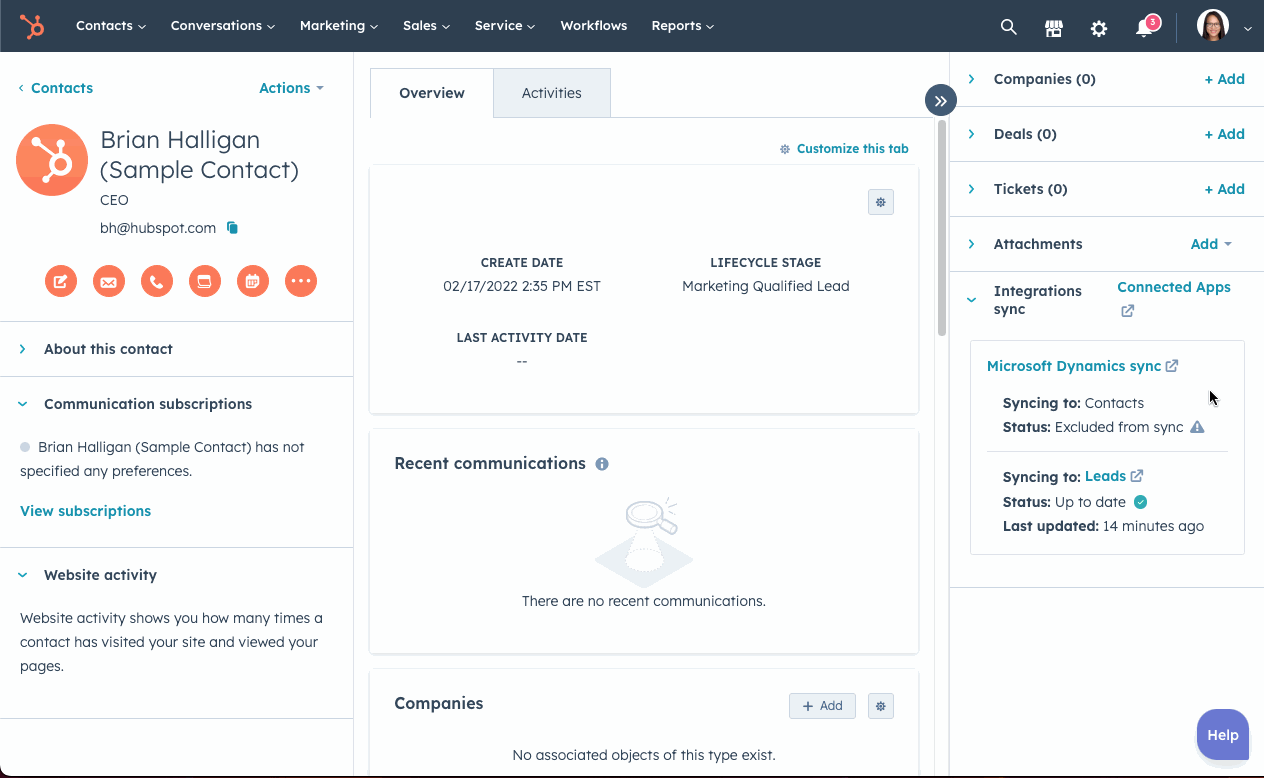1264x778 pixels.
Task: Go to Workflows
Action: pyautogui.click(x=594, y=26)
